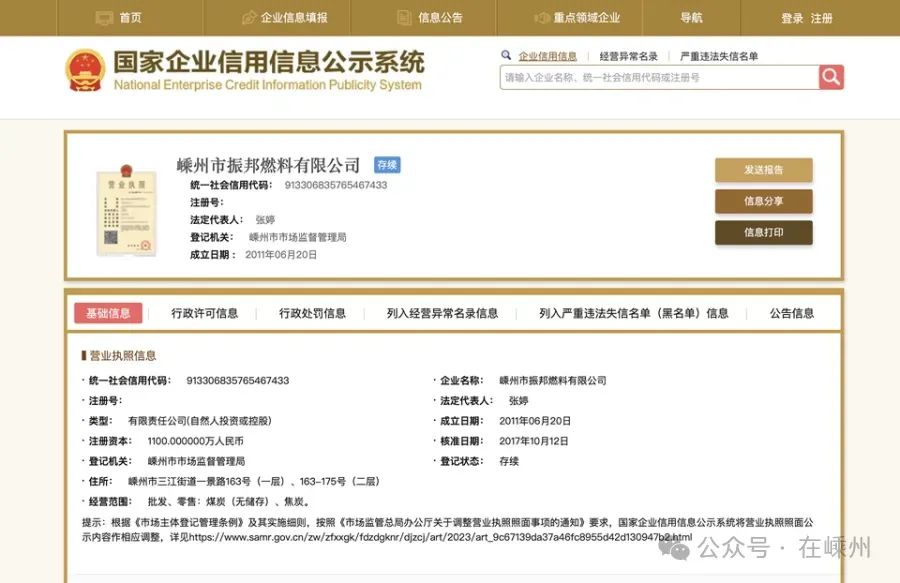Click the national emblem logo
900x583 pixels.
tap(85, 71)
